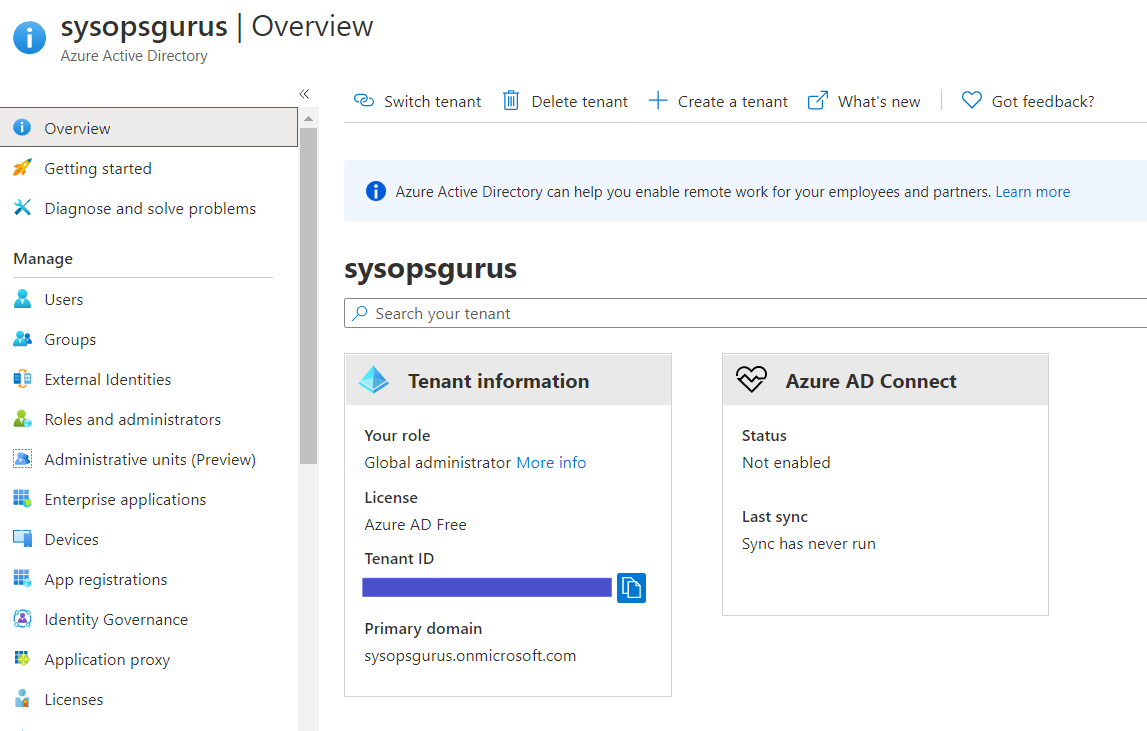Follow the Learn more link in banner
The image size is (1147, 731).
[x=1032, y=192]
